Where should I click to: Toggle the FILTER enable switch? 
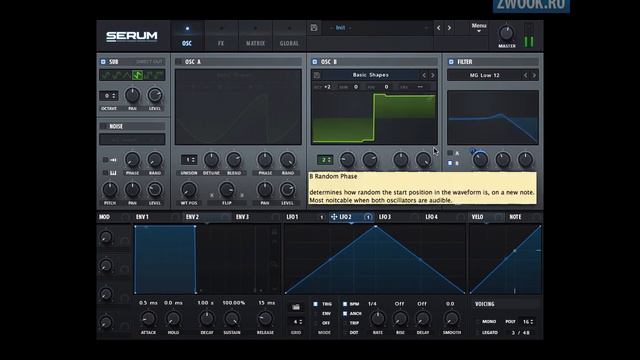(x=451, y=62)
